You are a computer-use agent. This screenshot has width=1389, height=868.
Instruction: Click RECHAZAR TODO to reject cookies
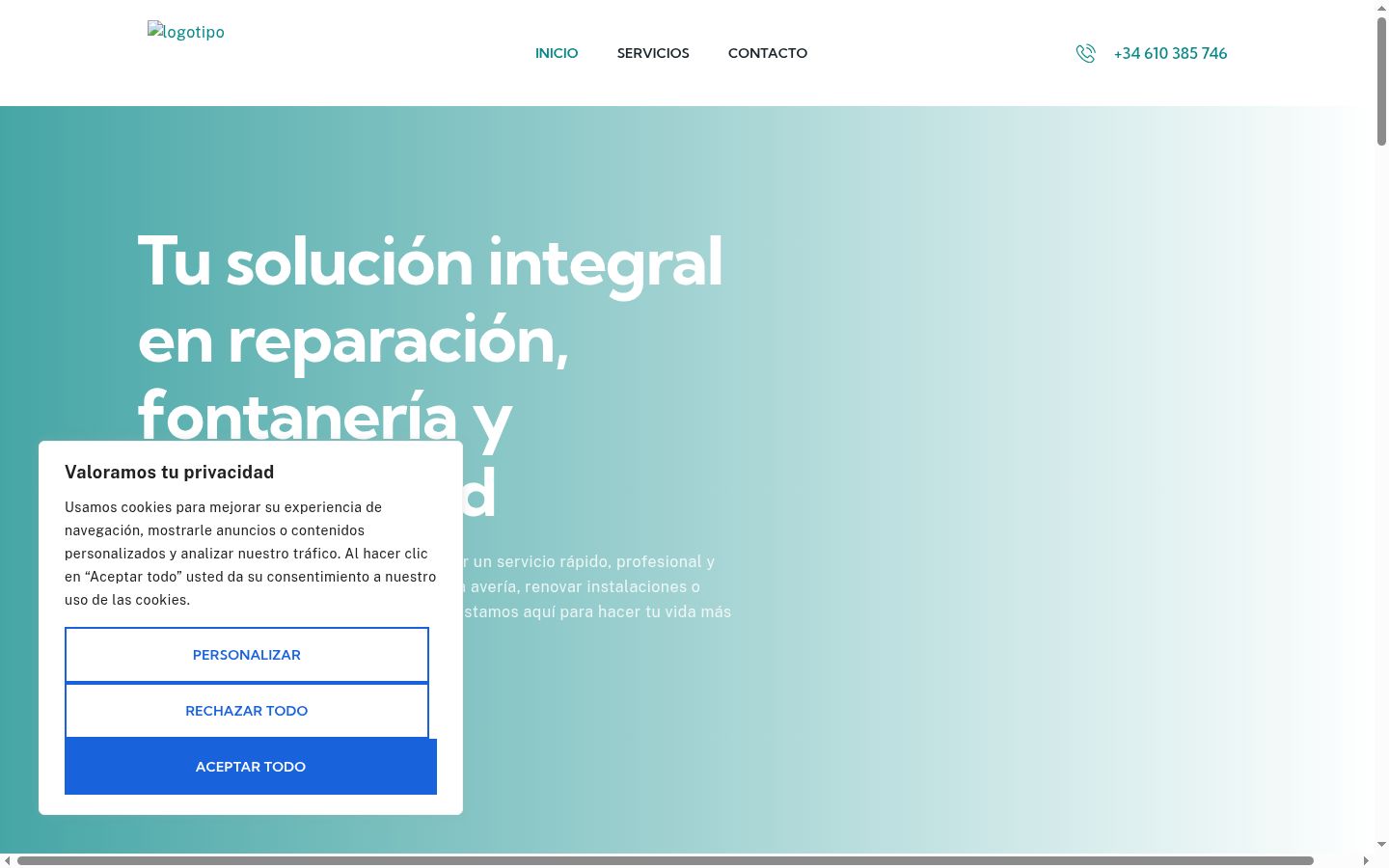pos(247,711)
